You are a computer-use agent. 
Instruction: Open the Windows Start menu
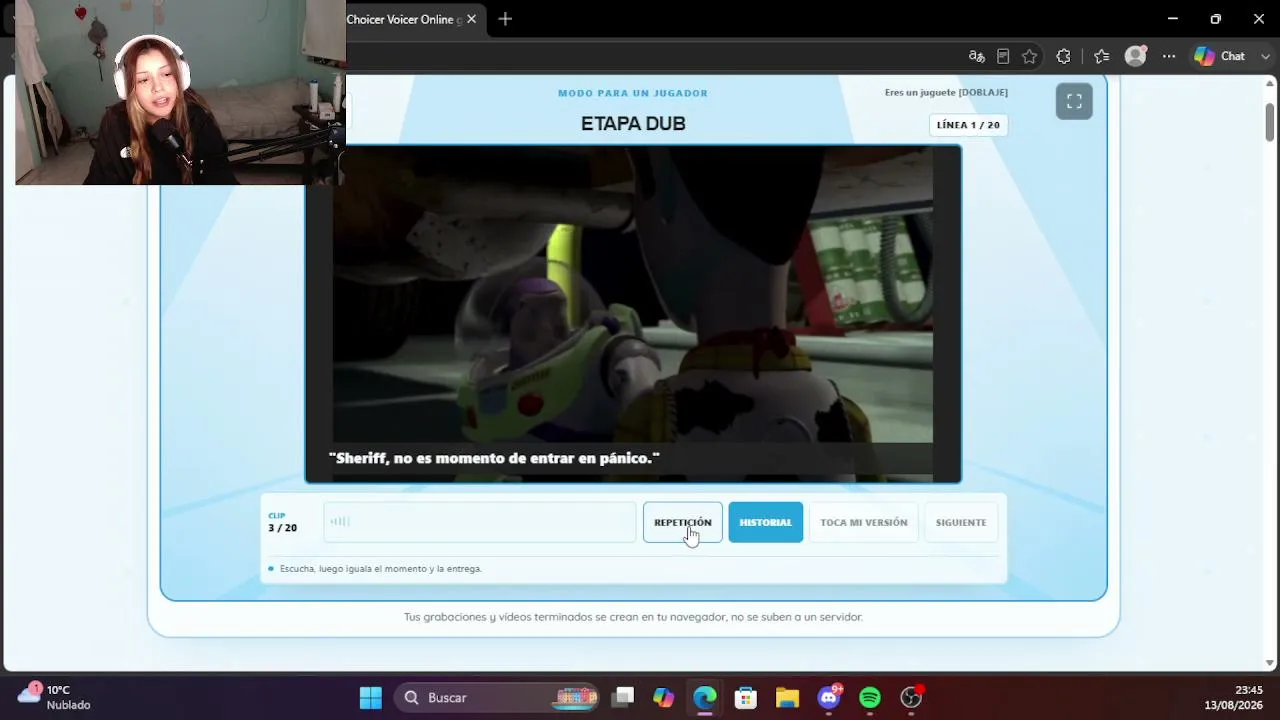(371, 698)
